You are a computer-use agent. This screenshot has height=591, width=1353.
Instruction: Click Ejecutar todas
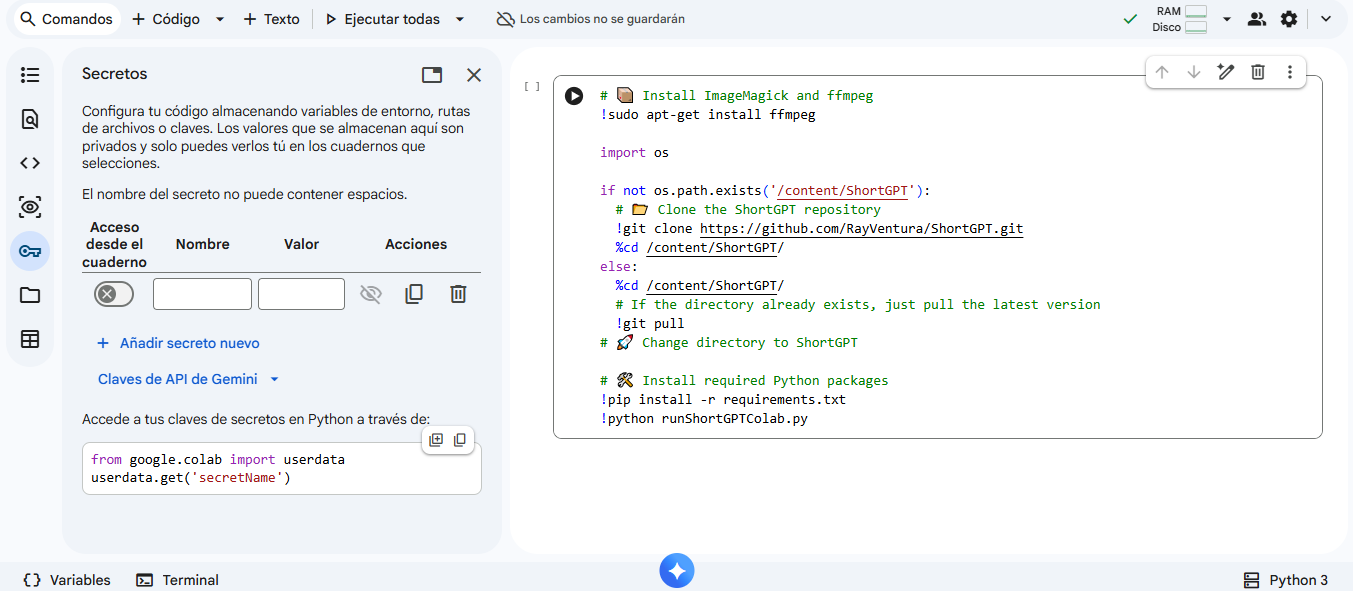pos(382,19)
